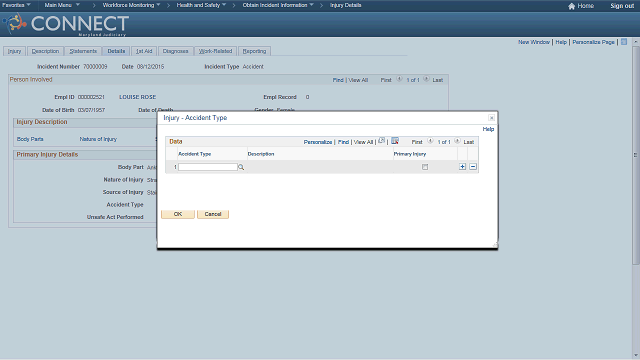
Task: Expand Obtain Incident Information menu
Action: click(x=278, y=5)
